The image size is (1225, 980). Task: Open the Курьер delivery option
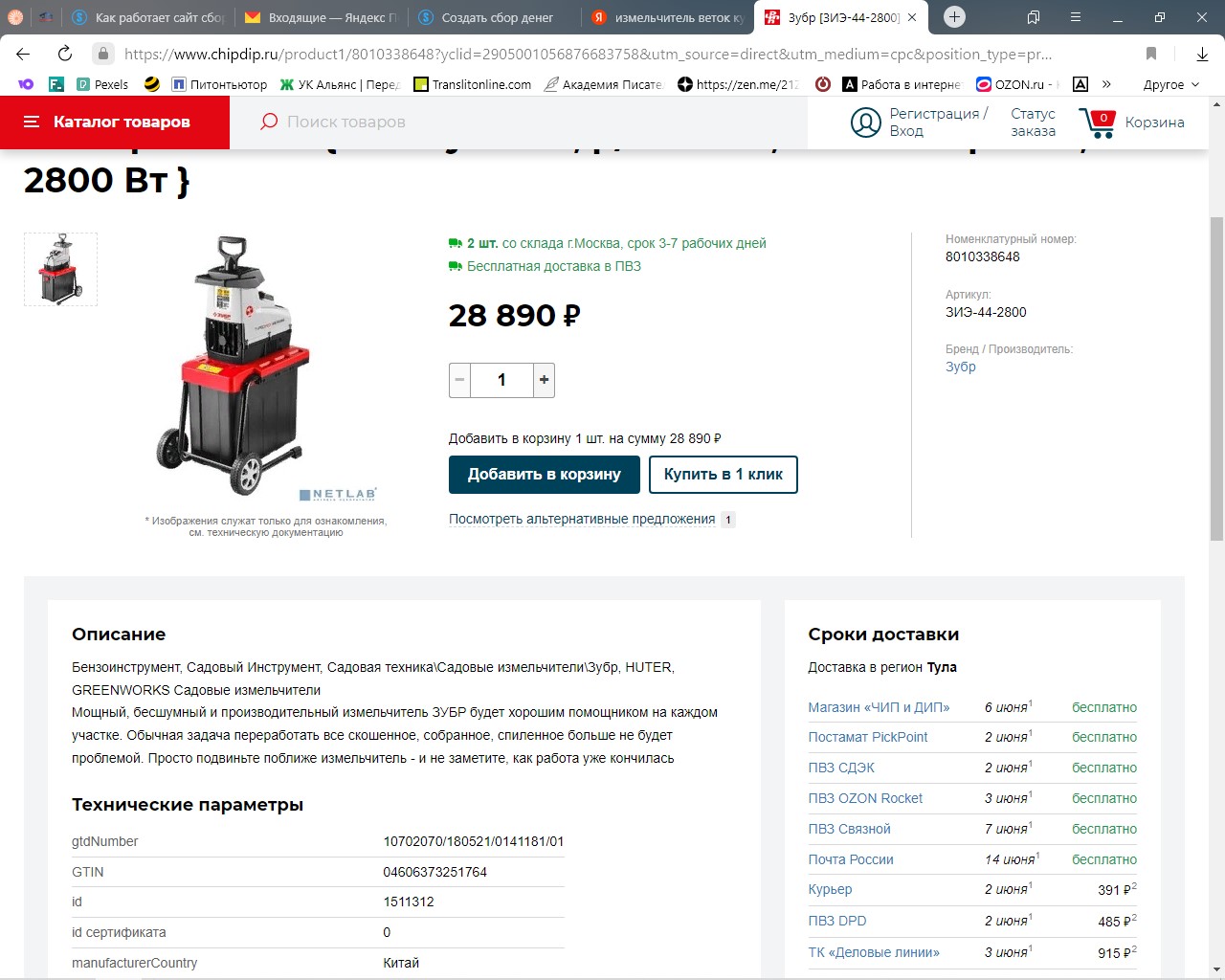[830, 889]
